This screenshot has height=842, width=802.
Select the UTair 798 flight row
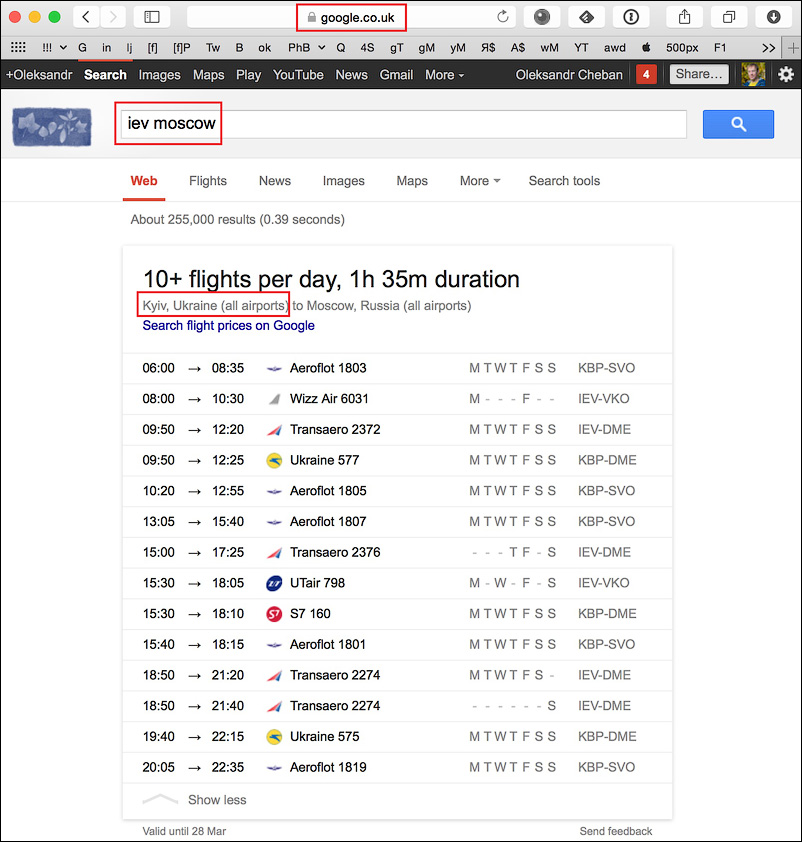click(397, 583)
